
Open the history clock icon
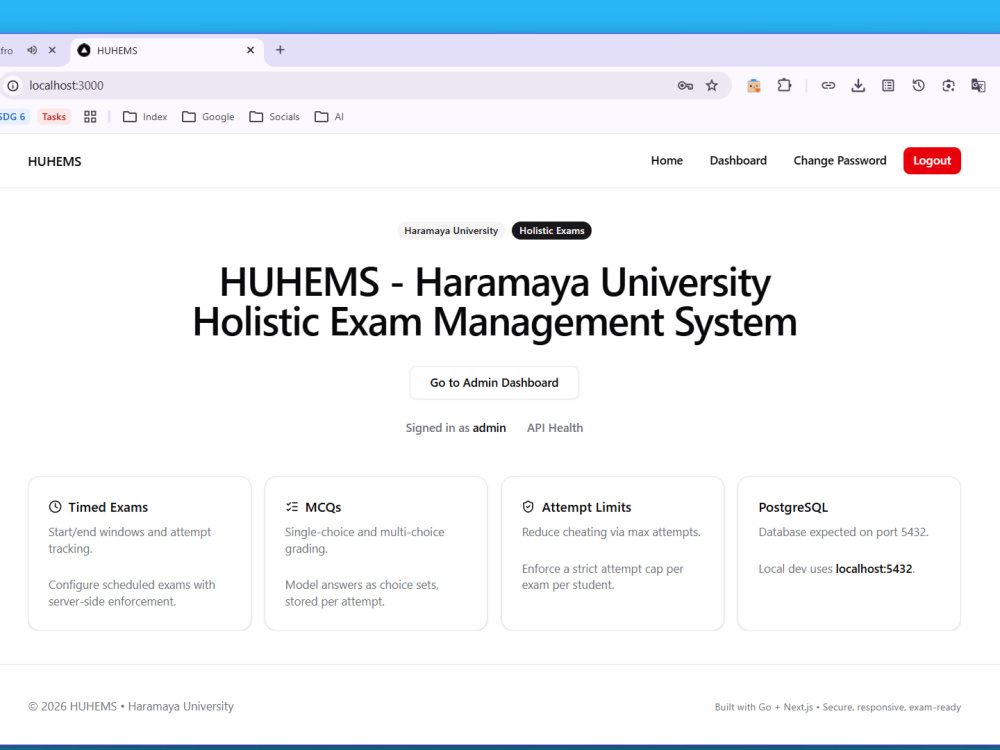point(918,85)
